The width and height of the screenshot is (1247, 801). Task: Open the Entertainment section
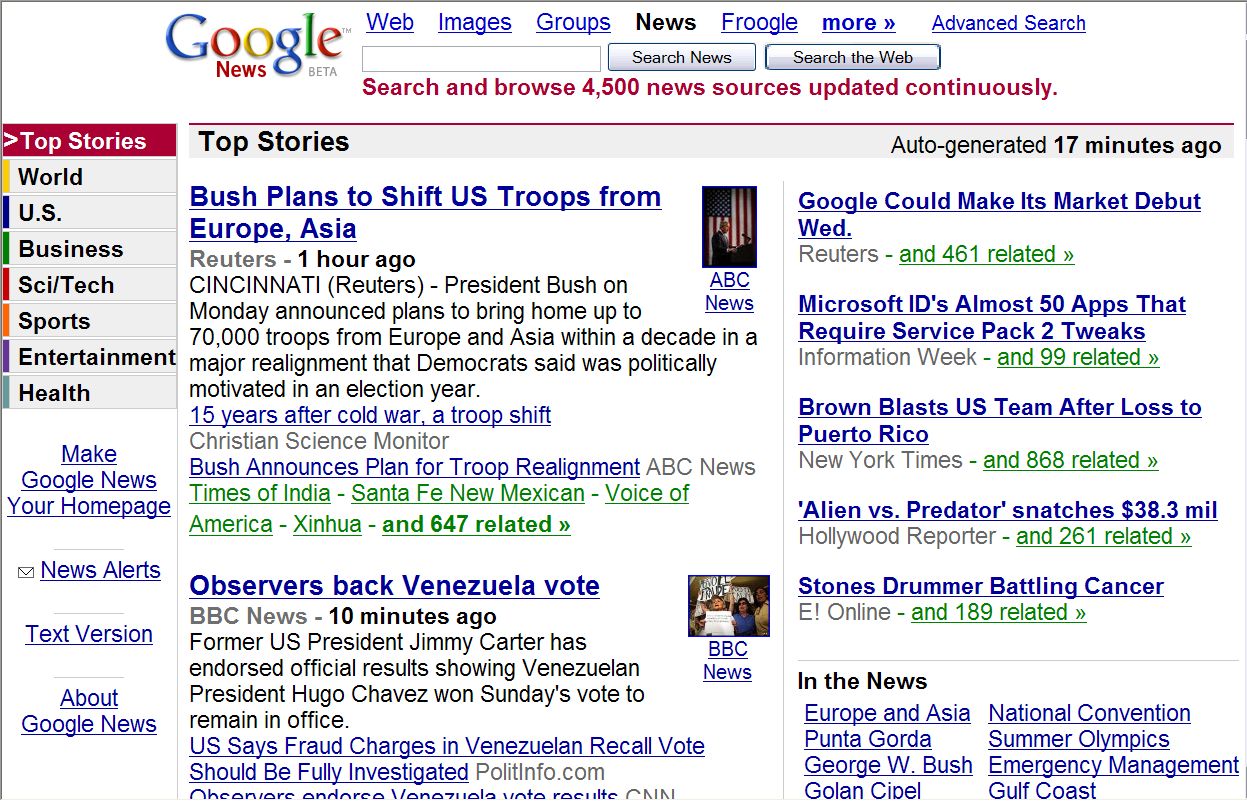[90, 357]
